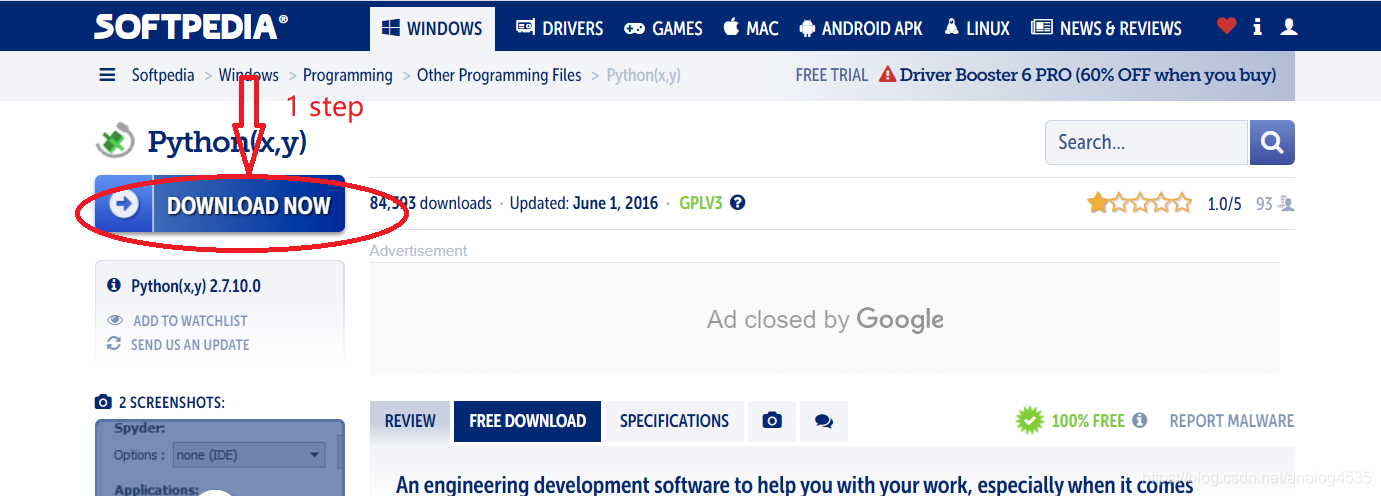Open the Drivers section tab
Viewport: 1381px width, 496px height.
pyautogui.click(x=560, y=28)
